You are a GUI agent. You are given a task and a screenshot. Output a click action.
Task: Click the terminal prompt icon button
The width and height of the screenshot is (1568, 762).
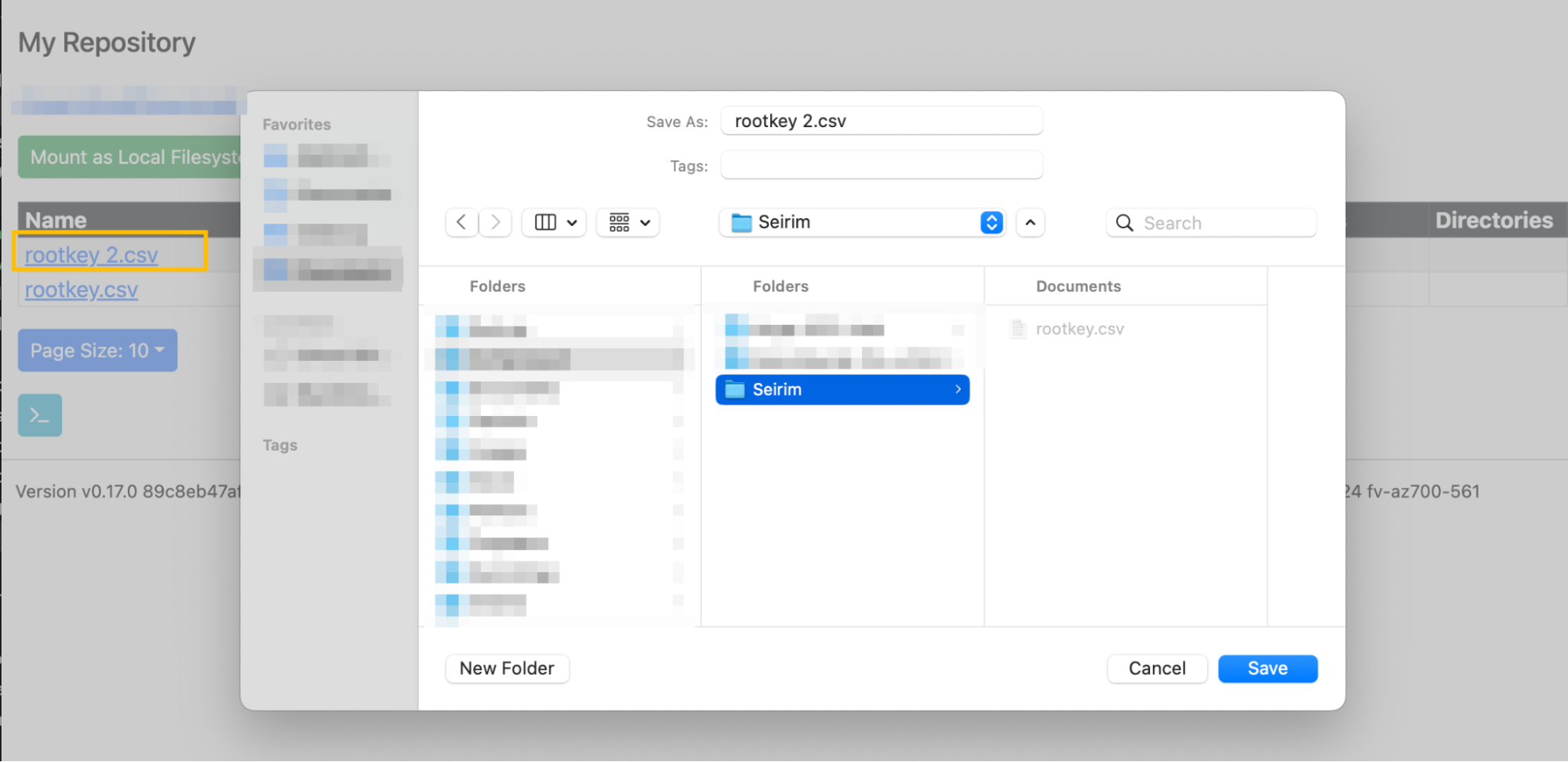point(40,415)
